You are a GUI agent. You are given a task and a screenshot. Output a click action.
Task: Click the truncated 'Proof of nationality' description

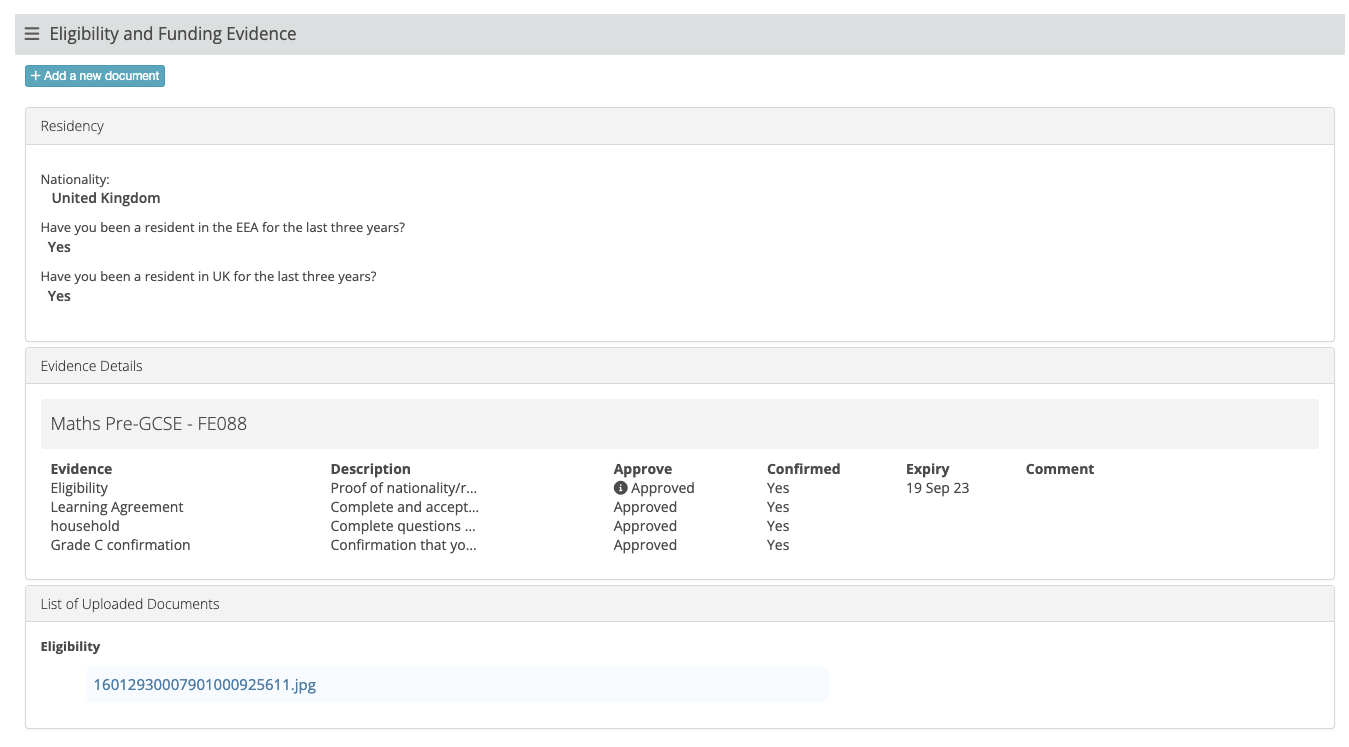point(404,488)
